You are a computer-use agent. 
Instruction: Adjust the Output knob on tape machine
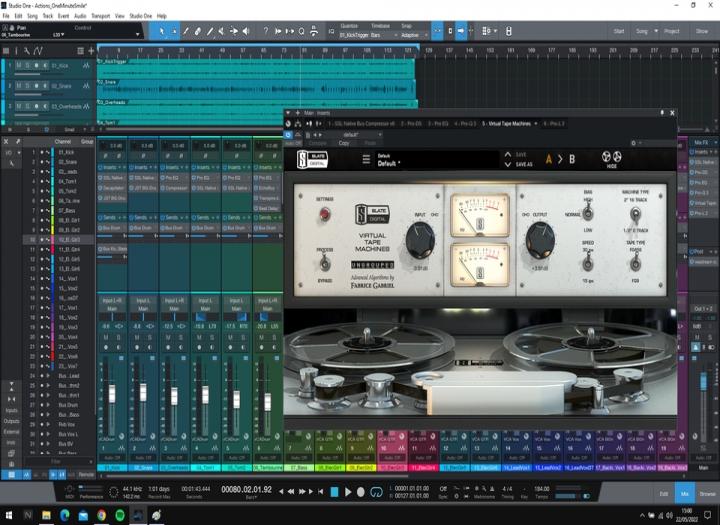coord(540,240)
